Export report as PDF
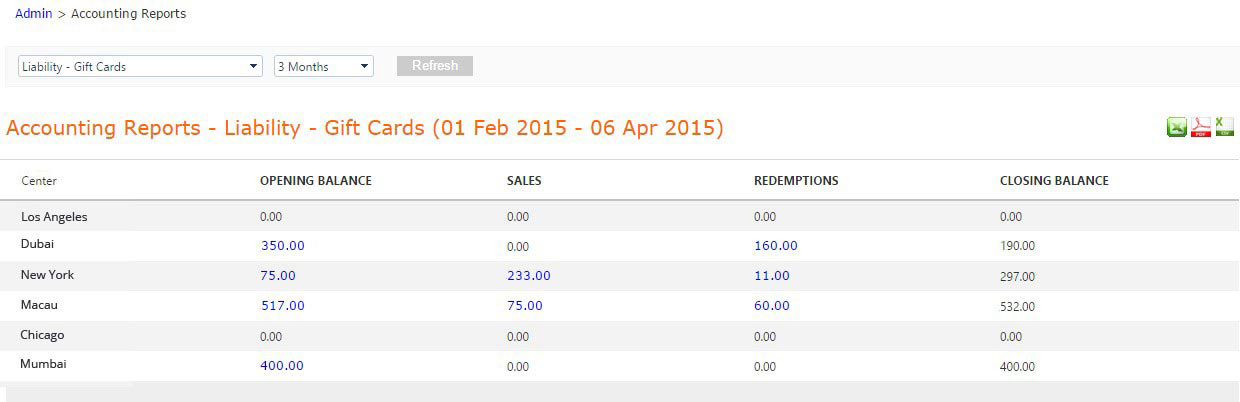 pyautogui.click(x=1201, y=127)
